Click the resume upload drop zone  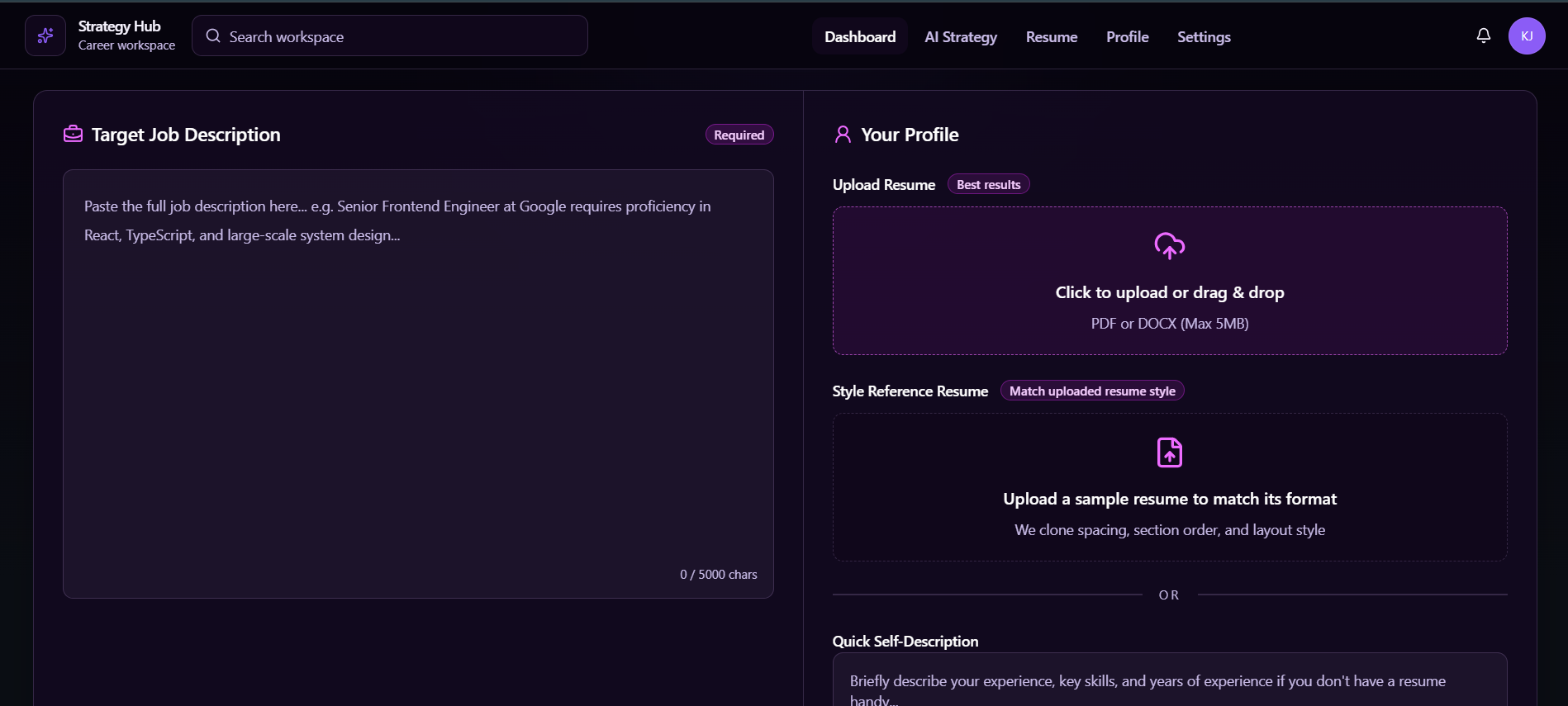(1170, 281)
